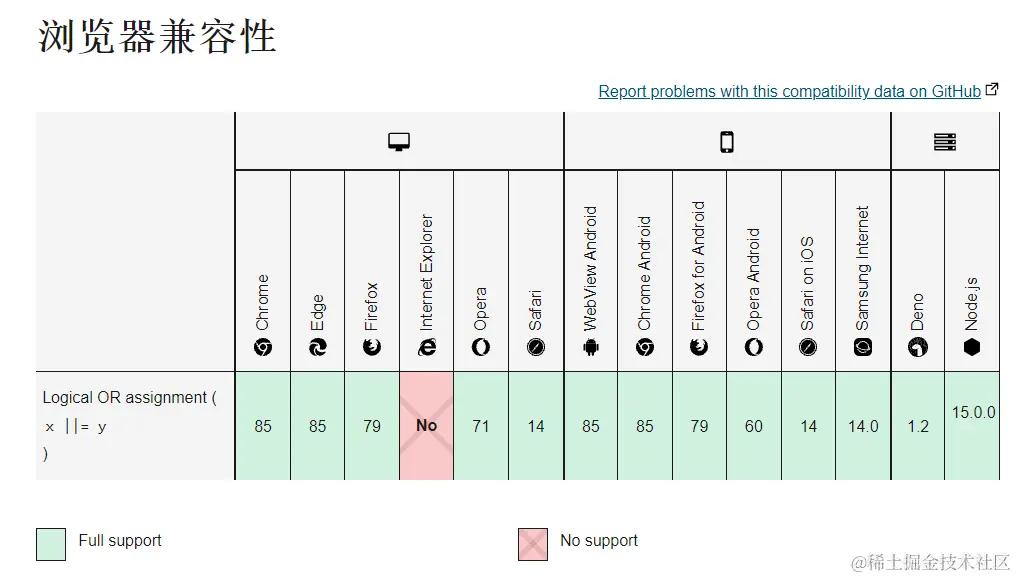The height and width of the screenshot is (579, 1017).
Task: Click the green Full support legend swatch
Action: [51, 544]
